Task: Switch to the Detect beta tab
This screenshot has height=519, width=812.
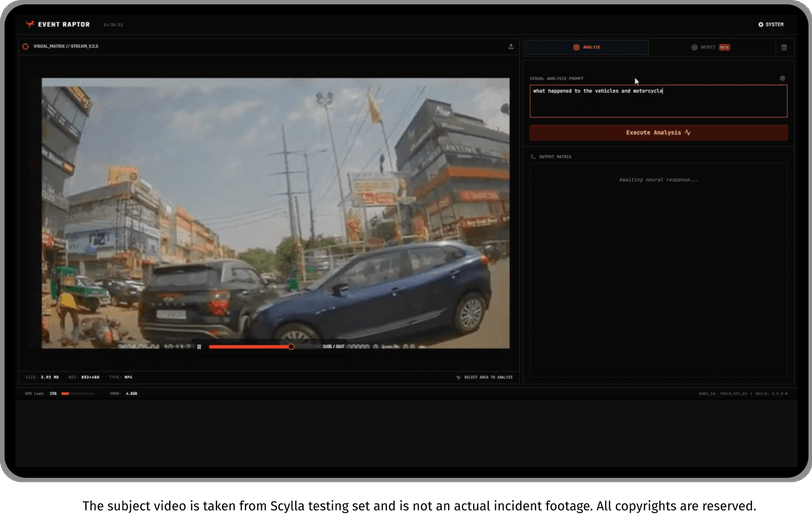Action: tap(710, 47)
